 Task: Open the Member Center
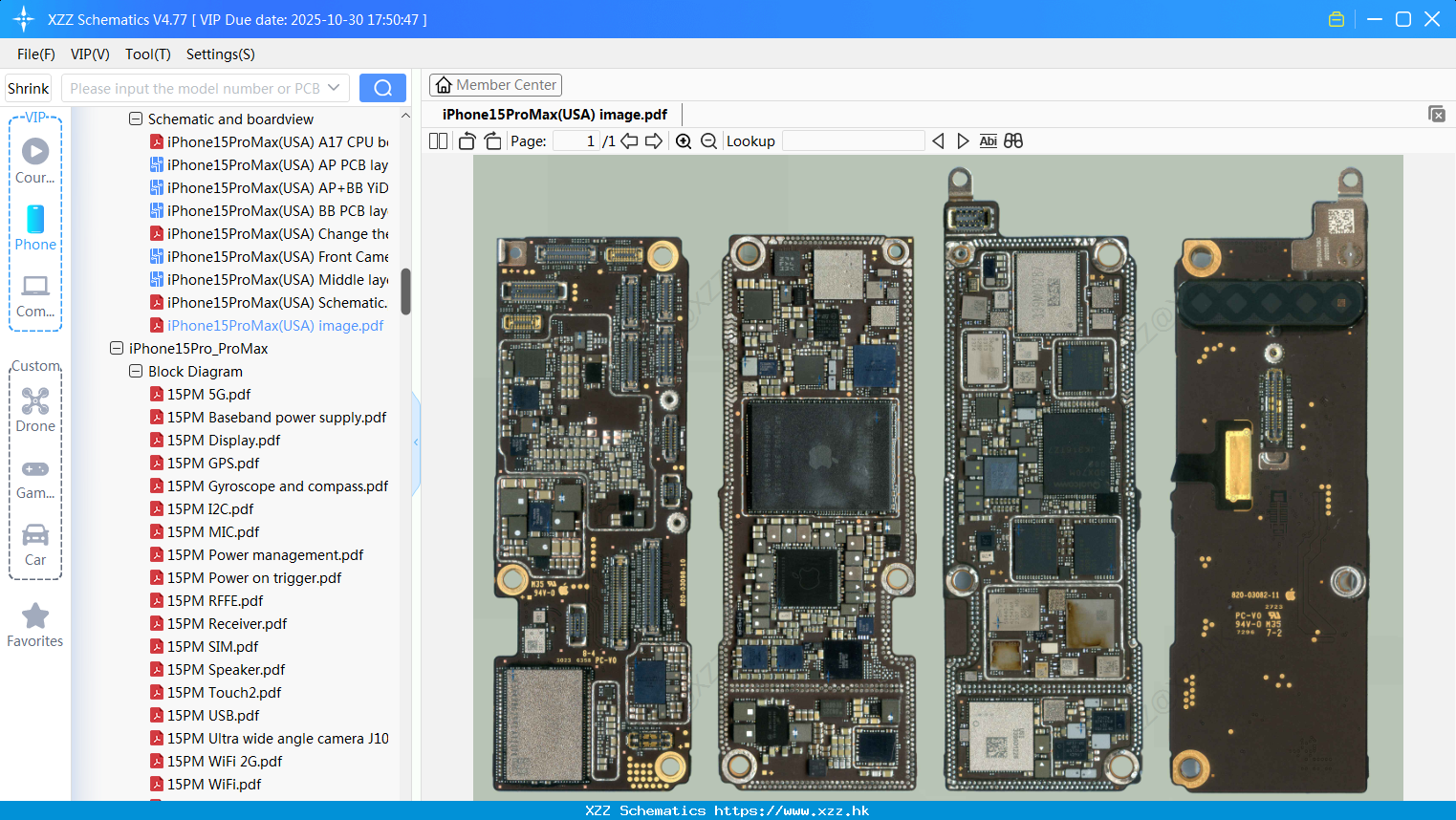(x=495, y=85)
